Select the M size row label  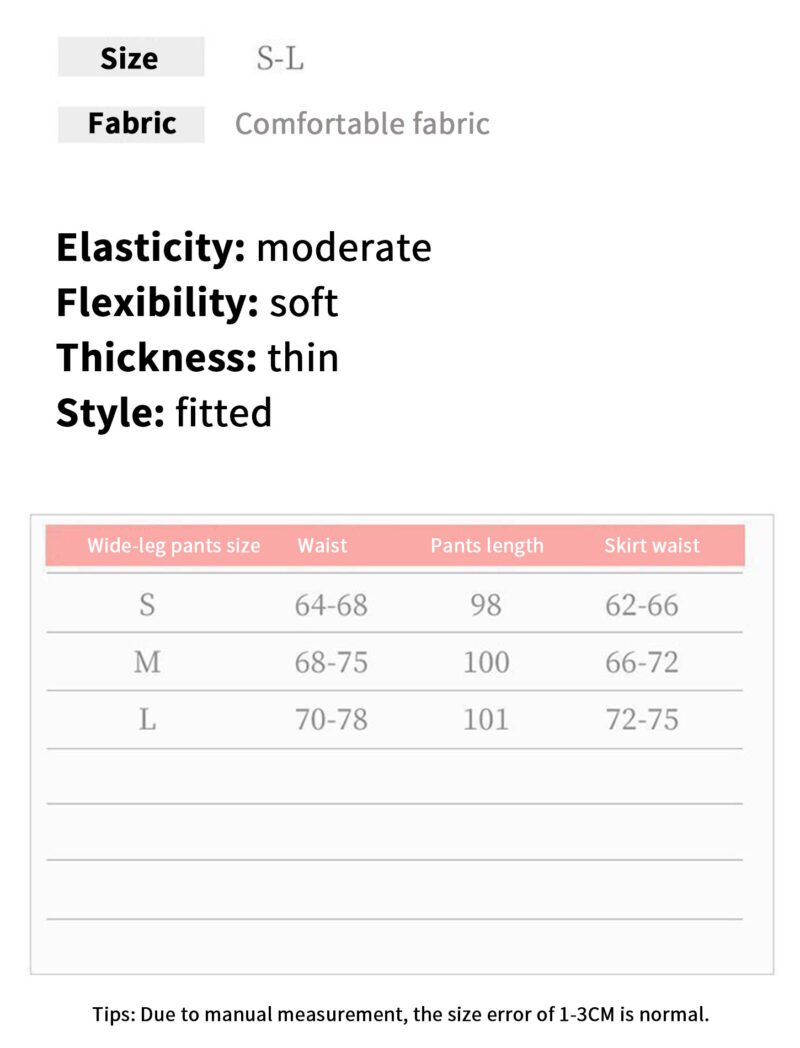click(x=147, y=662)
